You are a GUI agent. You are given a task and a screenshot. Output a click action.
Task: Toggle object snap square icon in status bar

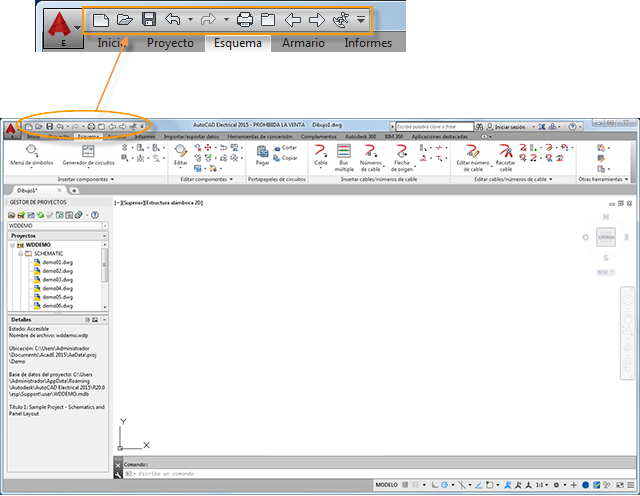[489, 485]
